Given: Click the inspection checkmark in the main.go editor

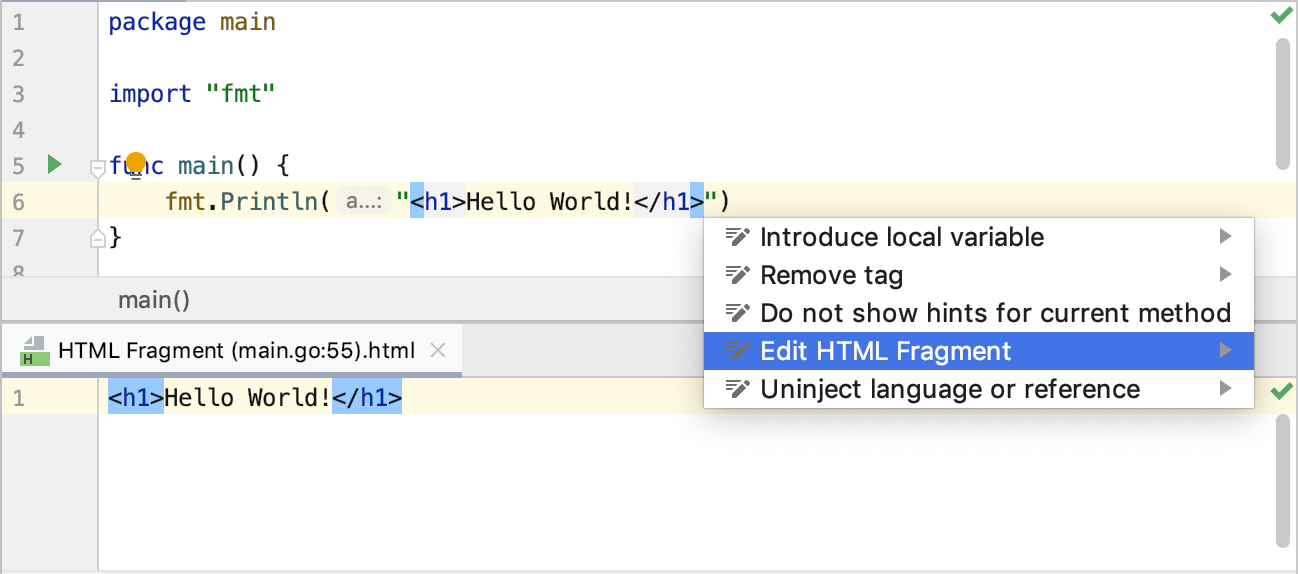Looking at the screenshot, I should 1280,16.
